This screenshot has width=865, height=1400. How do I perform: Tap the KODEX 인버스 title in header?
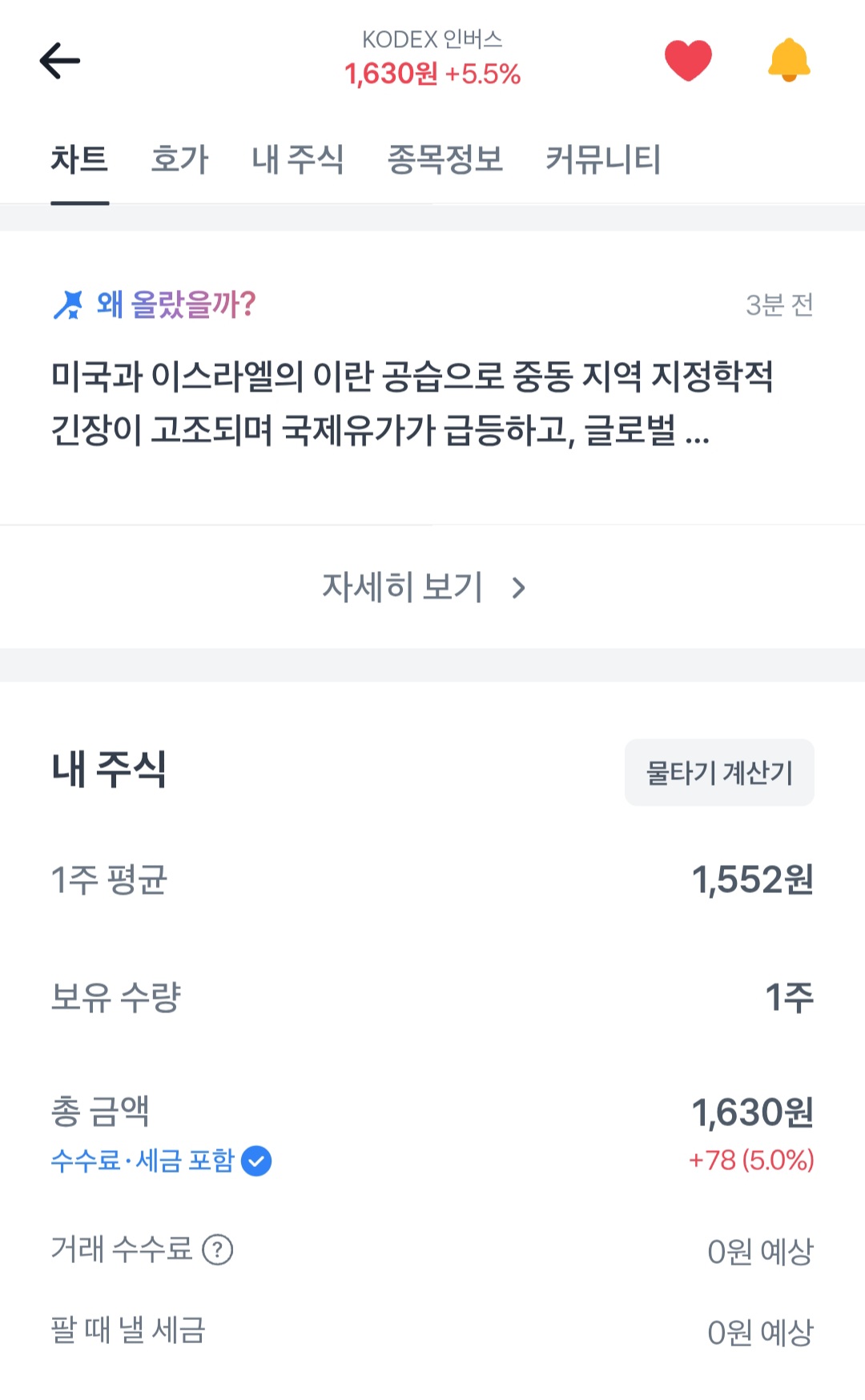(x=432, y=39)
